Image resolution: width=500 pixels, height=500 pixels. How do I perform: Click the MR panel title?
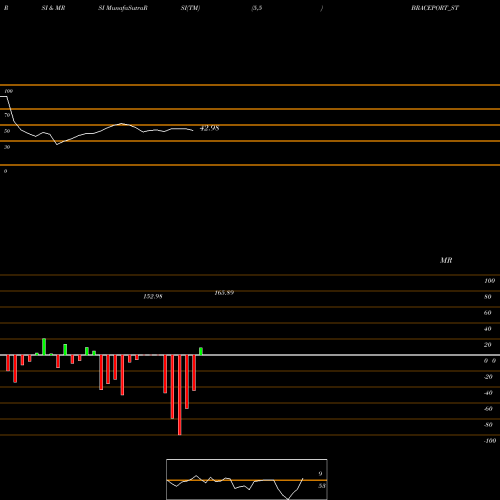click(x=446, y=260)
